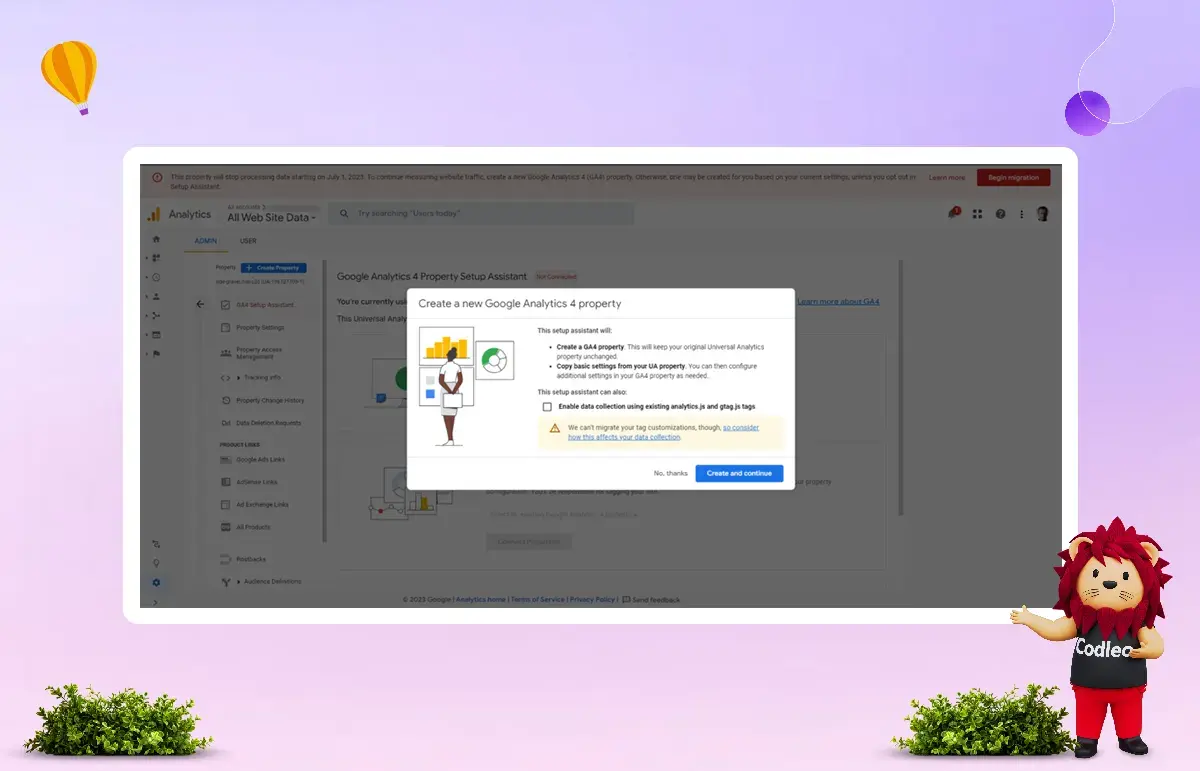Click Learn more in the red banner
The height and width of the screenshot is (771, 1200).
pyautogui.click(x=947, y=177)
